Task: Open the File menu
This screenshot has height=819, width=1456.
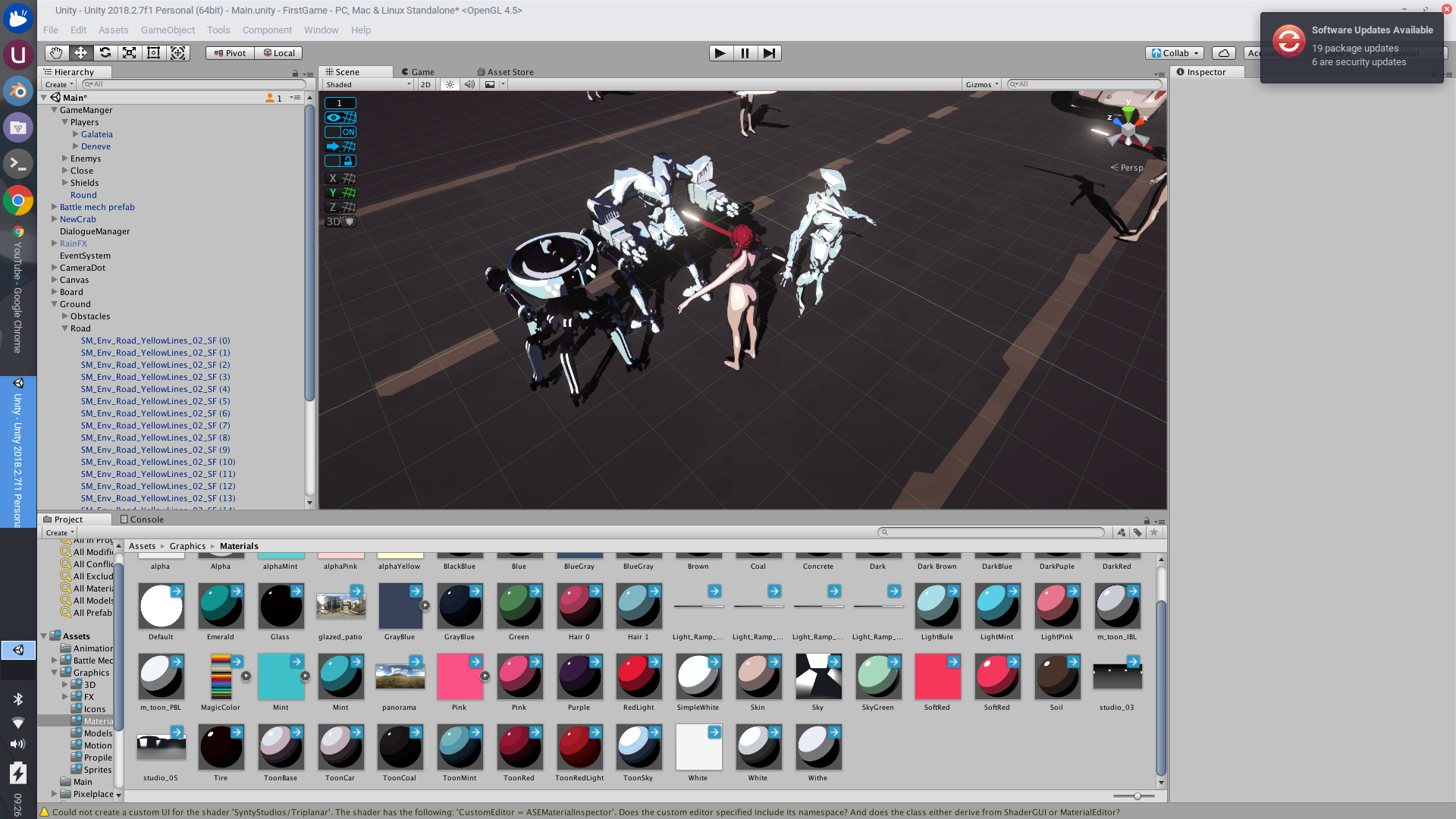Action: (51, 30)
